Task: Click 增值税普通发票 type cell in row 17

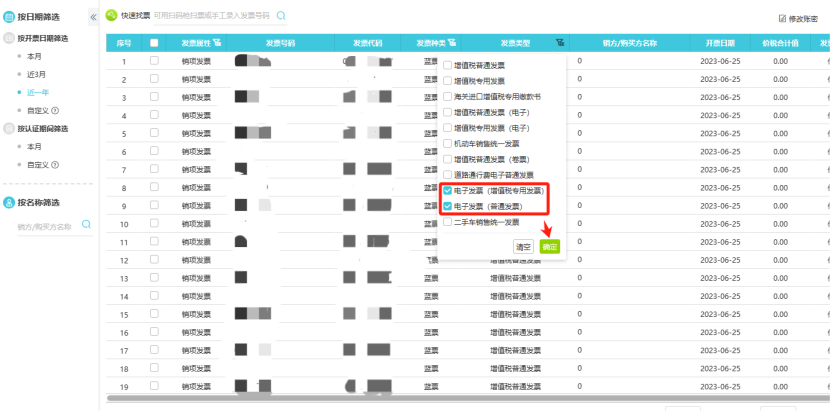Action: click(x=515, y=350)
